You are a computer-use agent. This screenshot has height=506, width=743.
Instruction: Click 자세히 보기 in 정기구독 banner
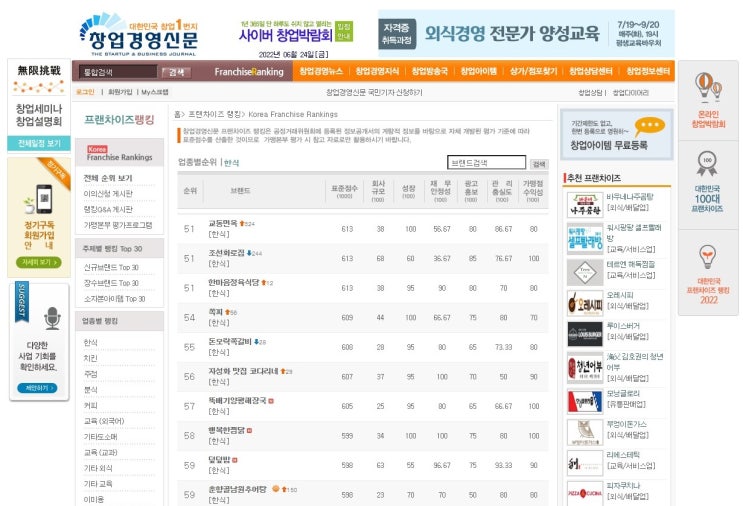[39, 262]
